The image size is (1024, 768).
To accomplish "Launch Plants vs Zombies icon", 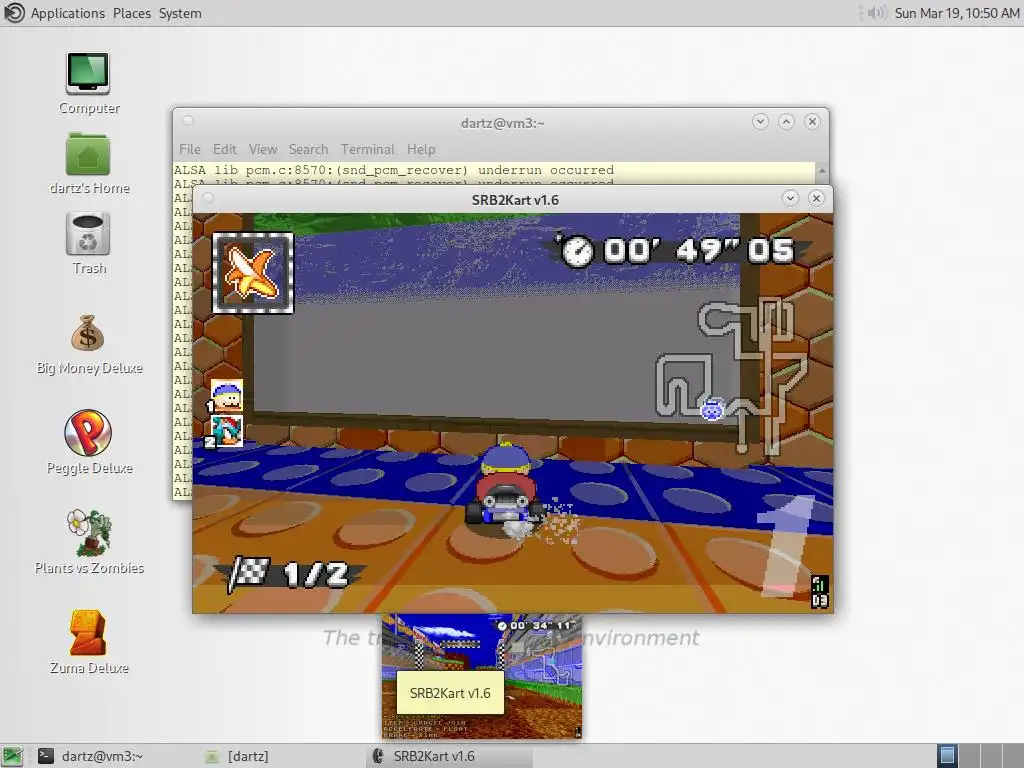I will click(x=88, y=532).
